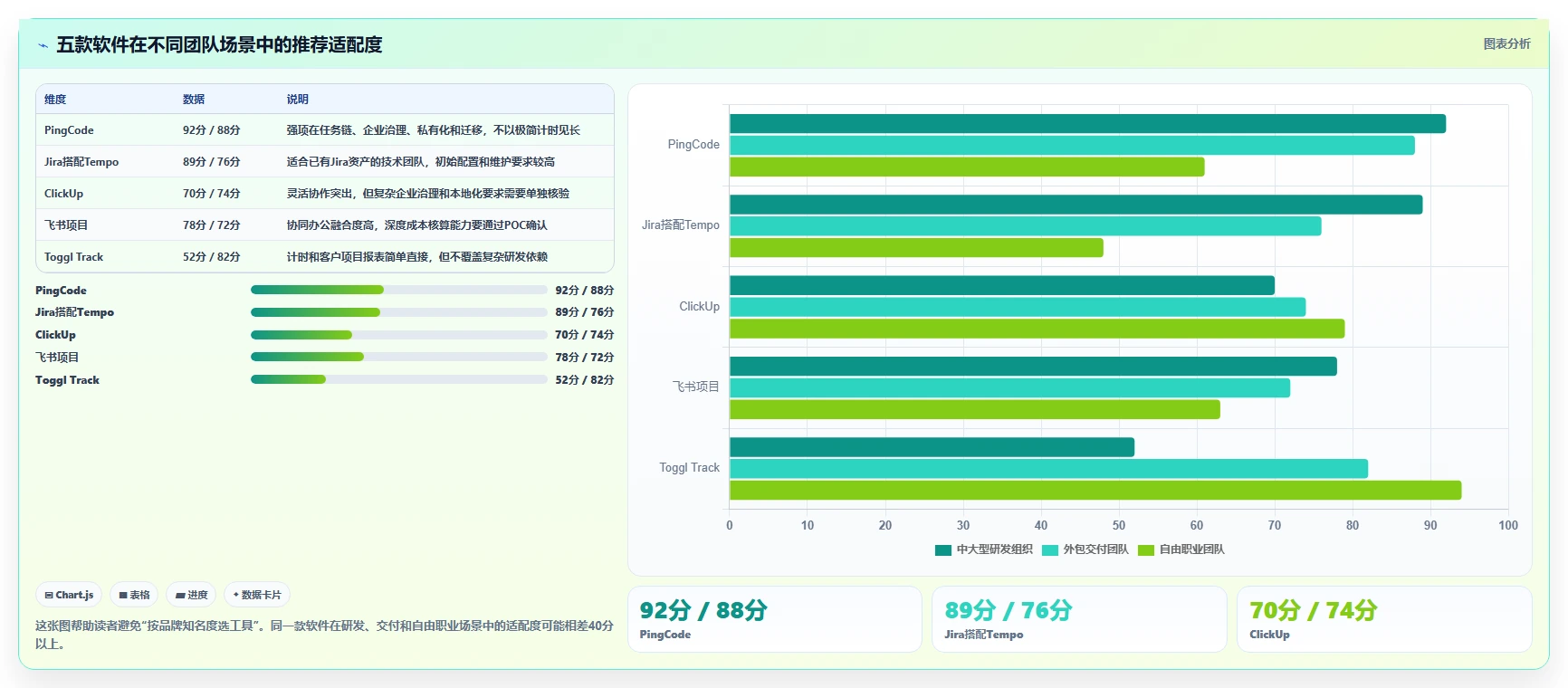The image size is (1568, 688).
Task: Toggle the 外包交付团队 legend item
Action: (1085, 549)
